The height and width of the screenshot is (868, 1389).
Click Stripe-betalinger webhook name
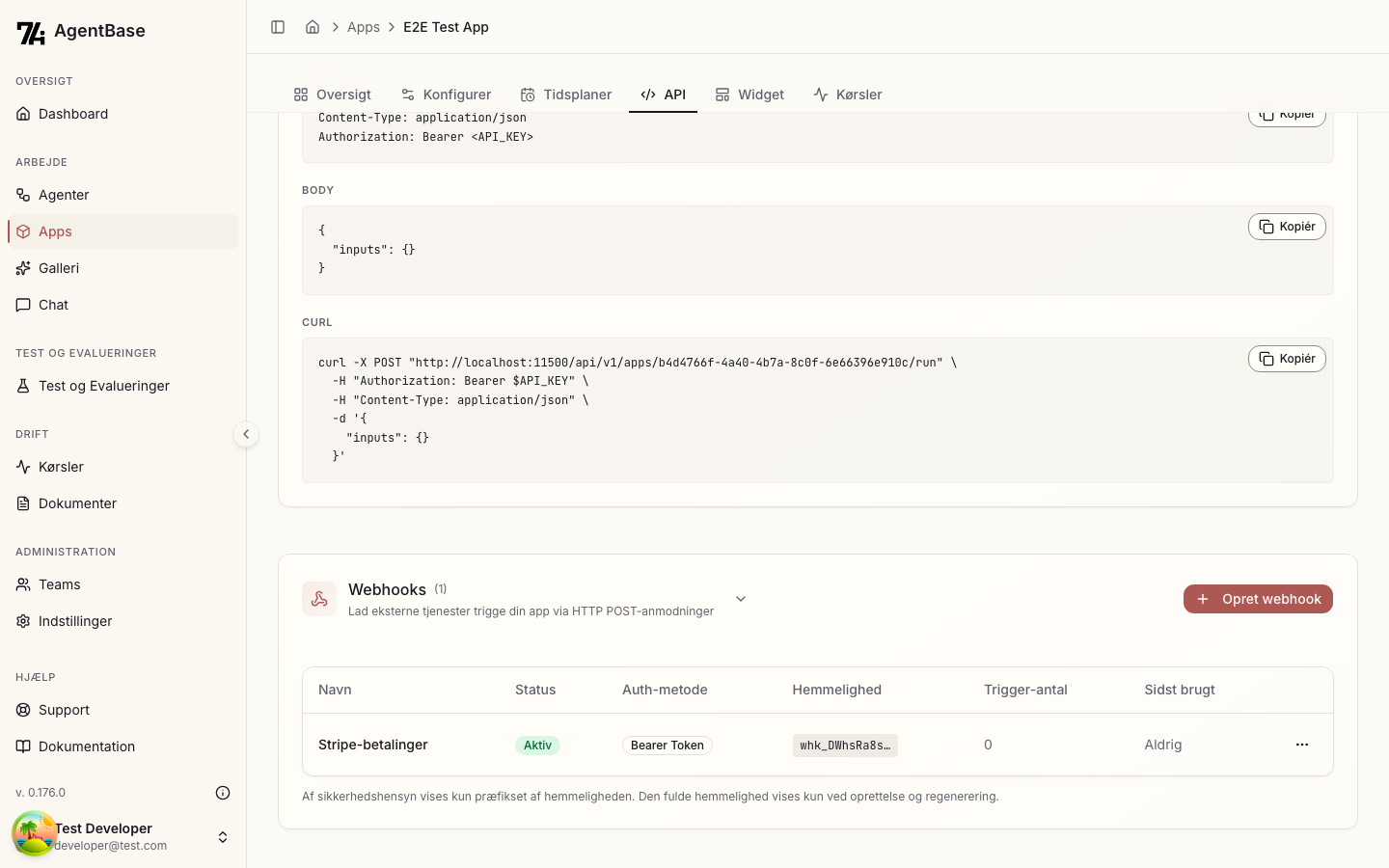(373, 745)
